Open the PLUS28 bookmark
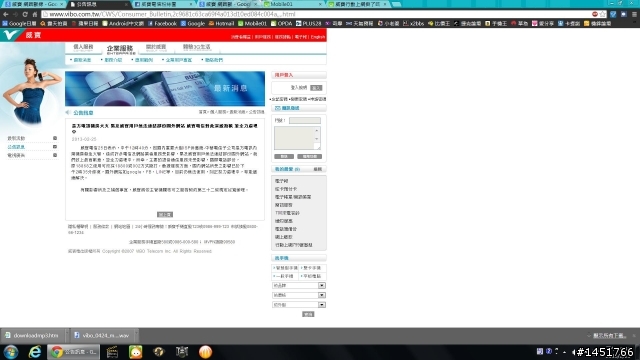The image size is (640, 360). [x=308, y=24]
